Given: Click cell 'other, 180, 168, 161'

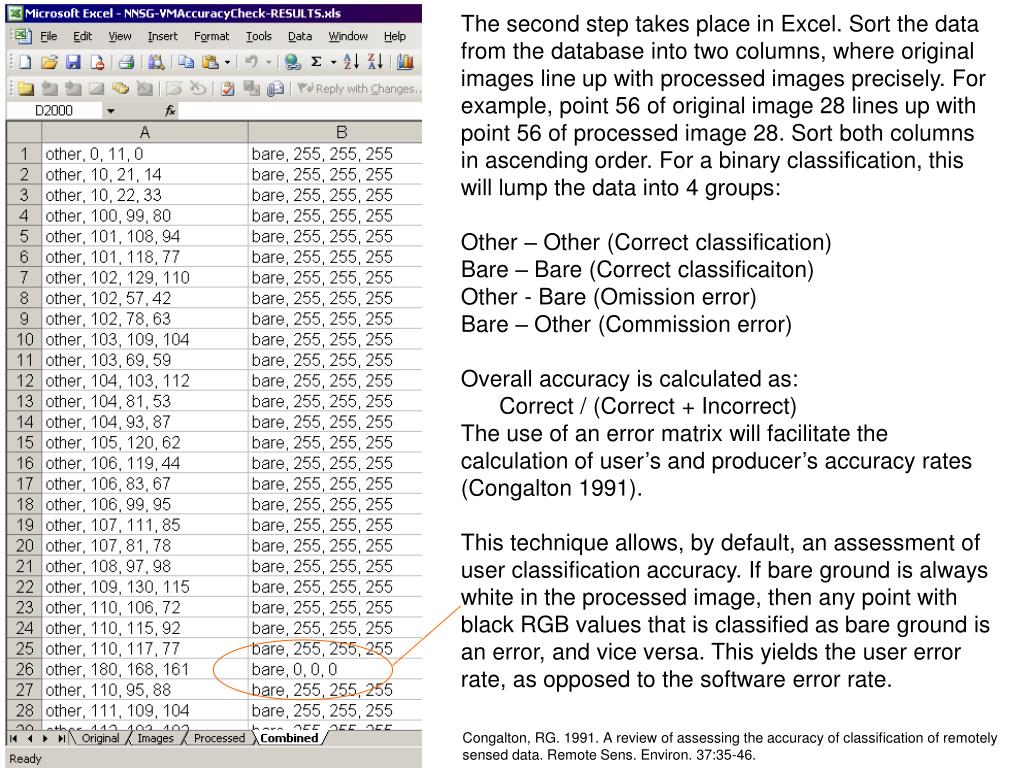Looking at the screenshot, I should point(145,669).
